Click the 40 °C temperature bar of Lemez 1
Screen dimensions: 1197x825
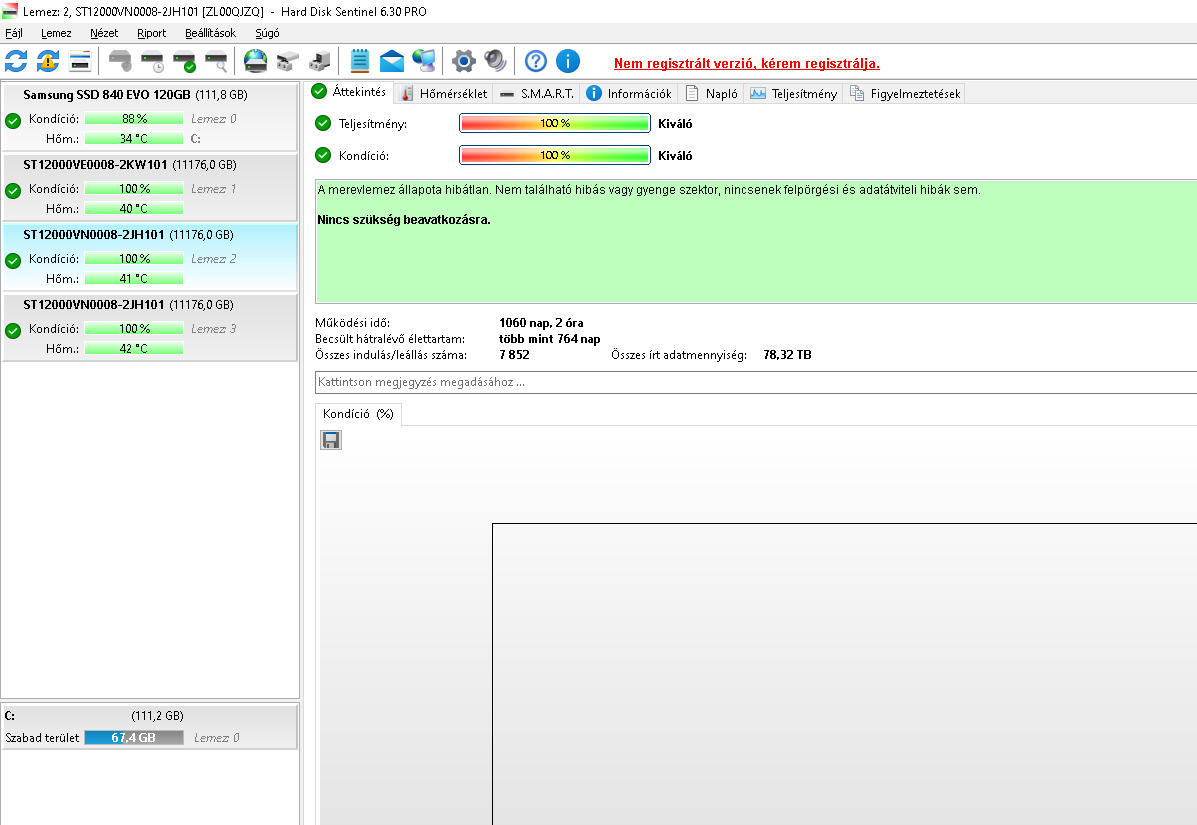click(134, 208)
